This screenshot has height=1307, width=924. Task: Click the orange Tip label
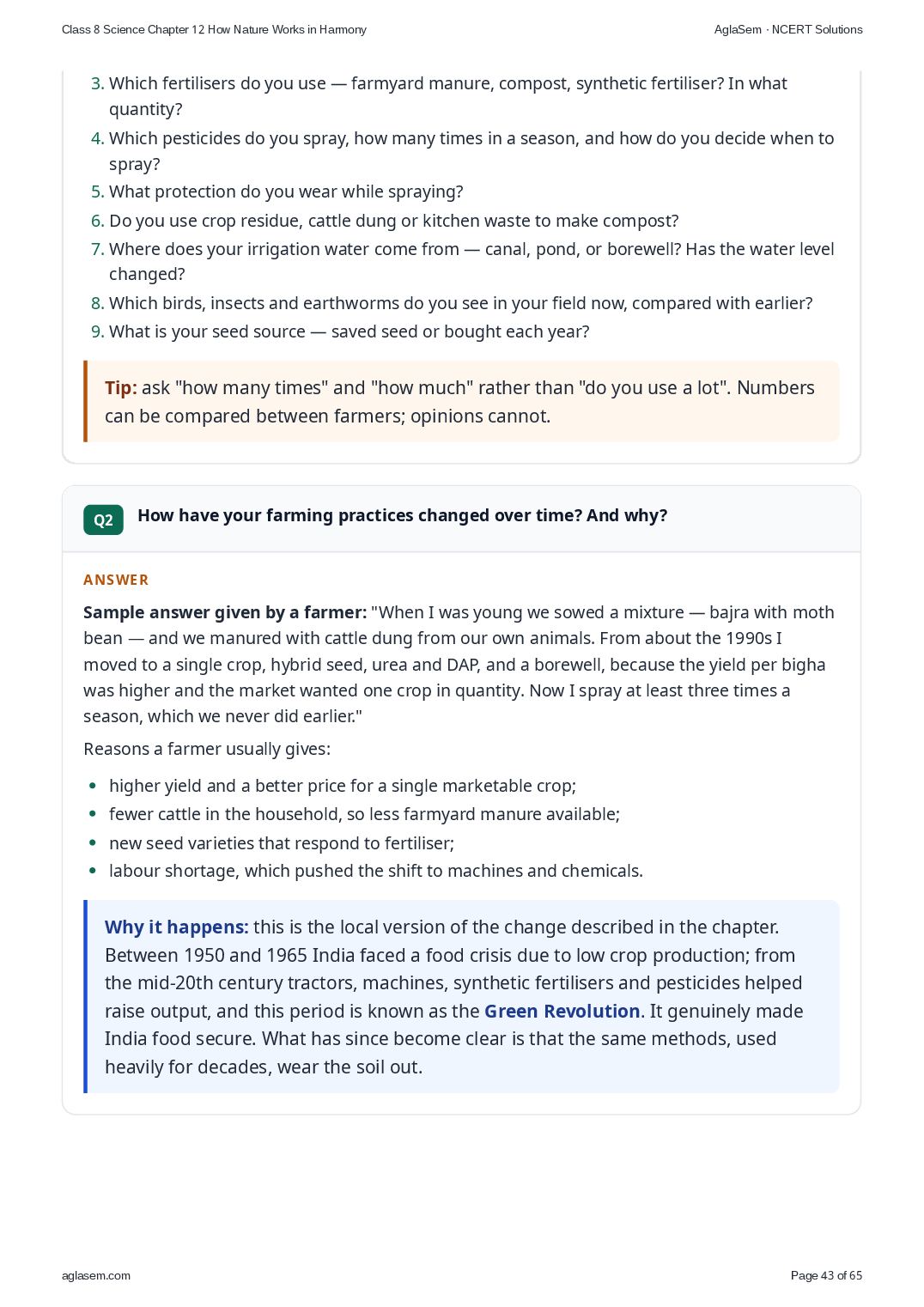click(121, 387)
